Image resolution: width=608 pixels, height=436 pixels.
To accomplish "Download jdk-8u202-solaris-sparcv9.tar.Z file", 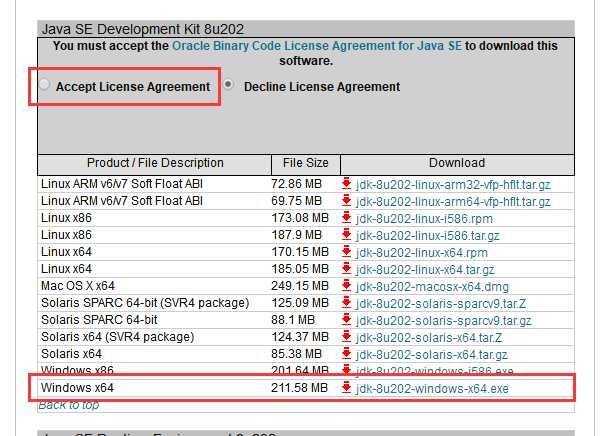I will tap(441, 304).
